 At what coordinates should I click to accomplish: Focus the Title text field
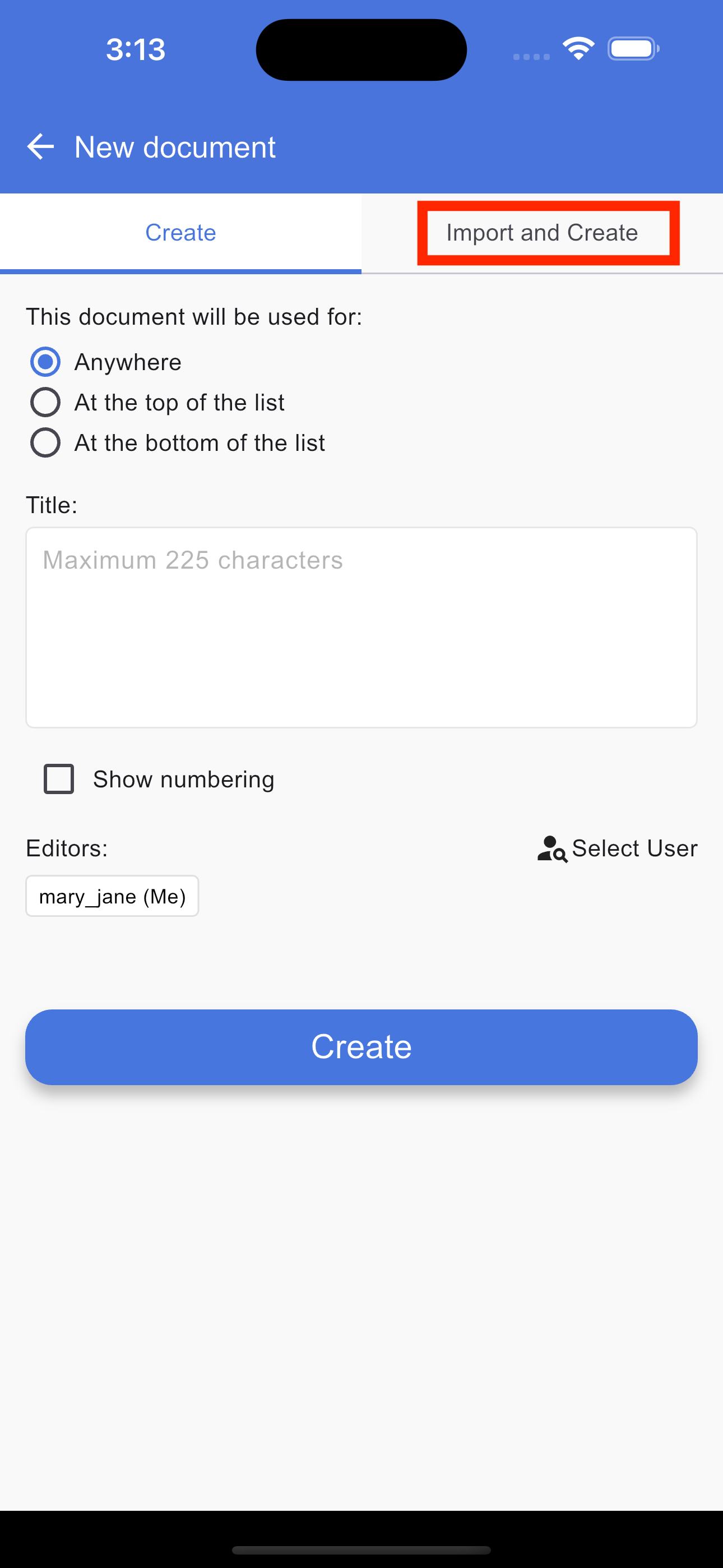[x=361, y=627]
